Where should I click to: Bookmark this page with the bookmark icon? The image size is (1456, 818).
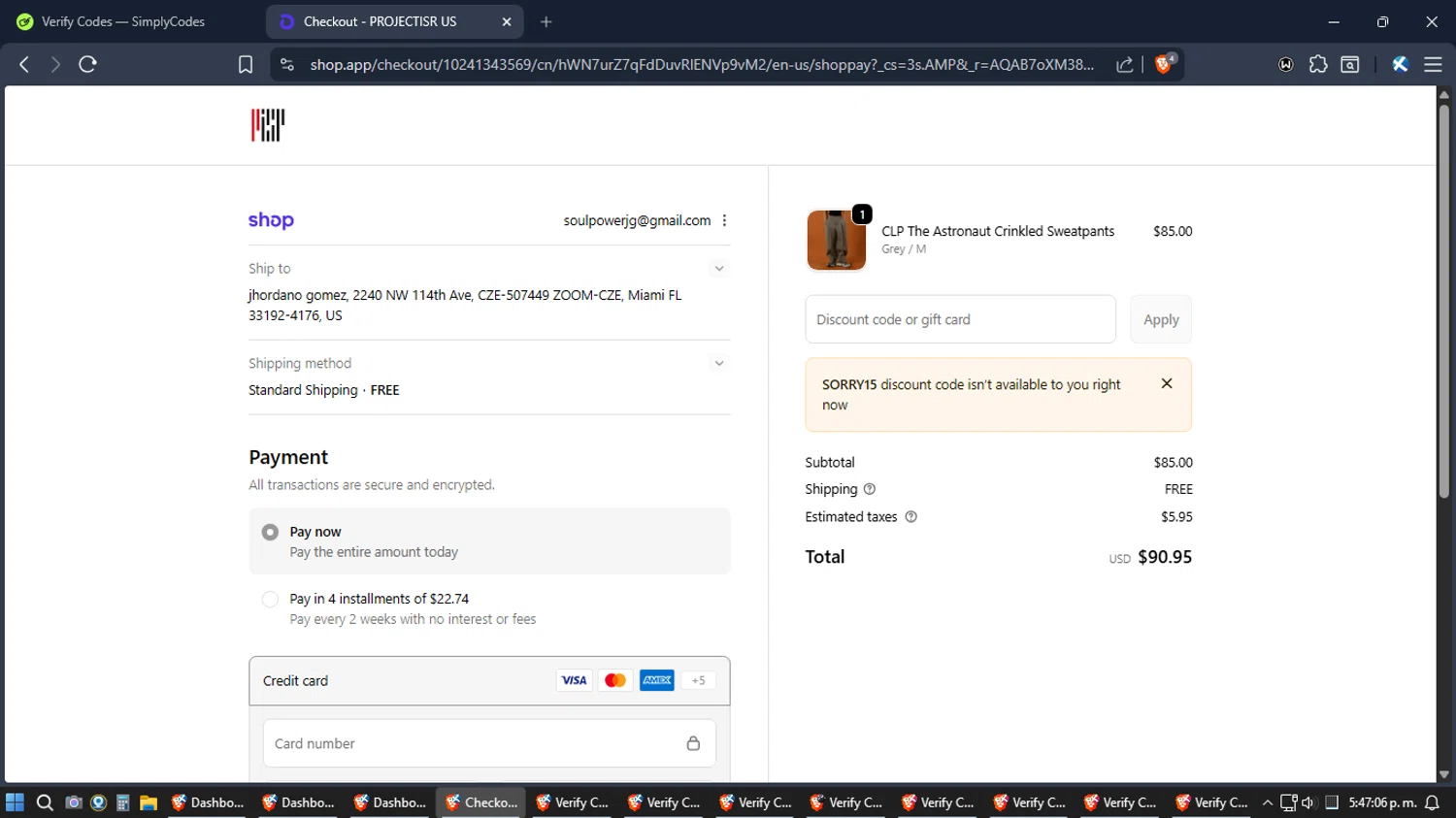(246, 64)
